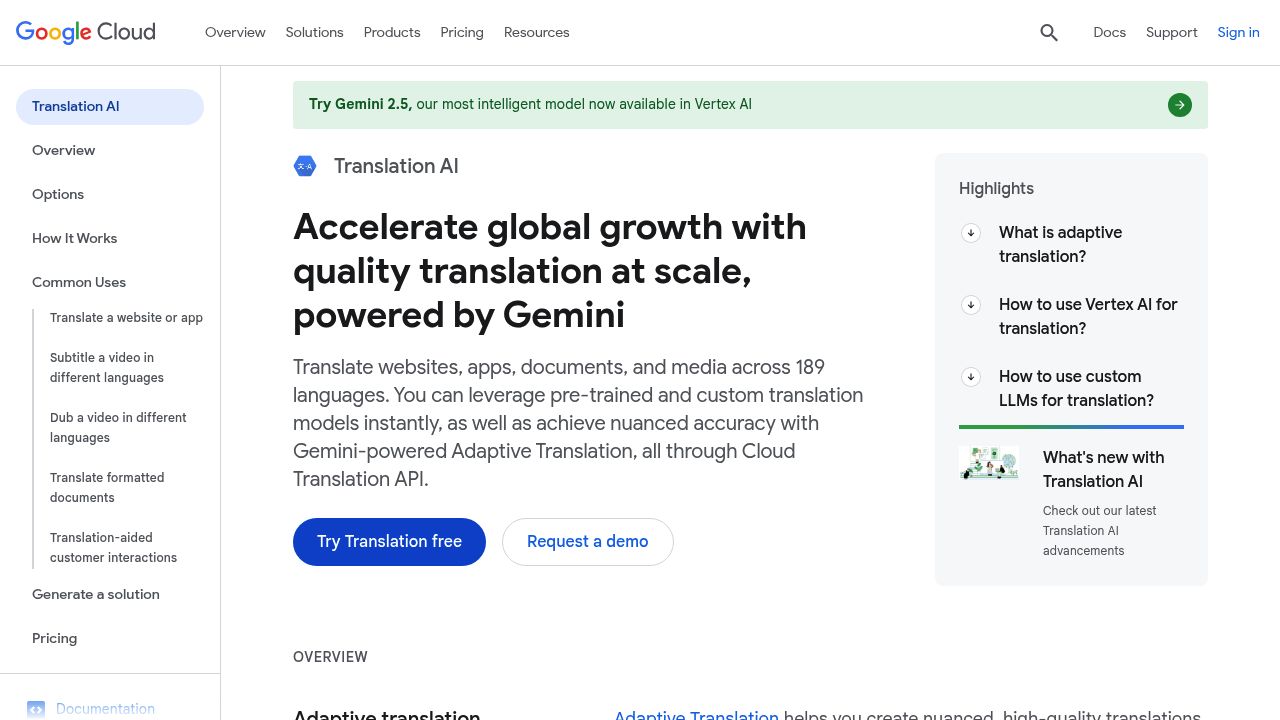
Task: Open the Resources menu
Action: [x=536, y=32]
